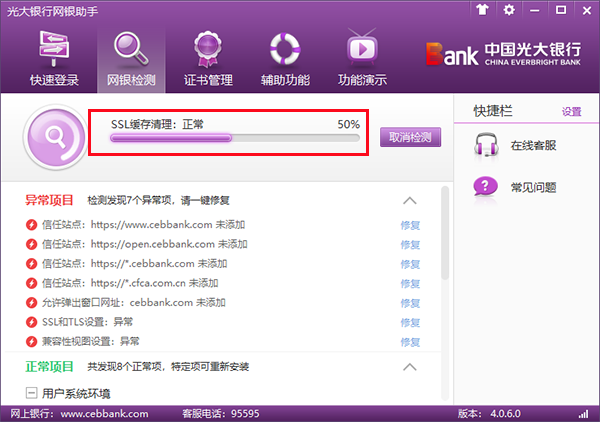This screenshot has width=600, height=422.
Task: Click red alert icon beside www.cebbank.com
Action: [31, 225]
